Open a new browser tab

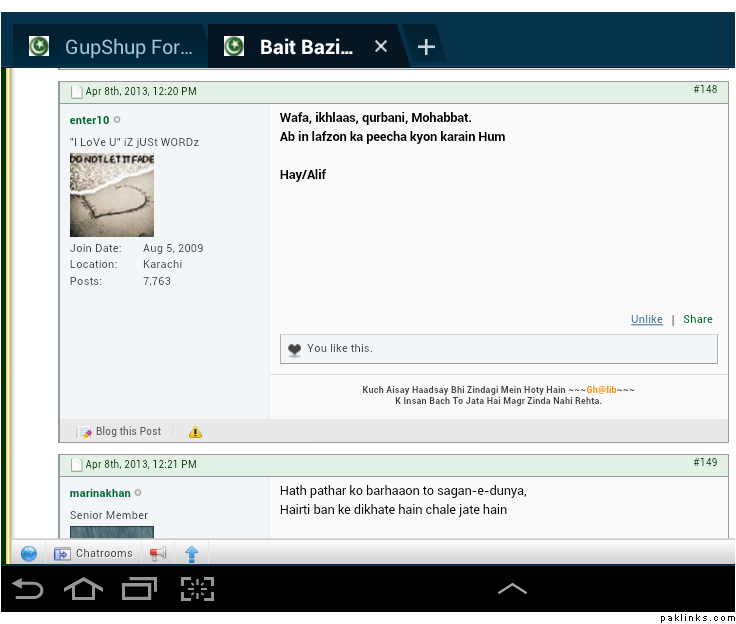pos(426,47)
